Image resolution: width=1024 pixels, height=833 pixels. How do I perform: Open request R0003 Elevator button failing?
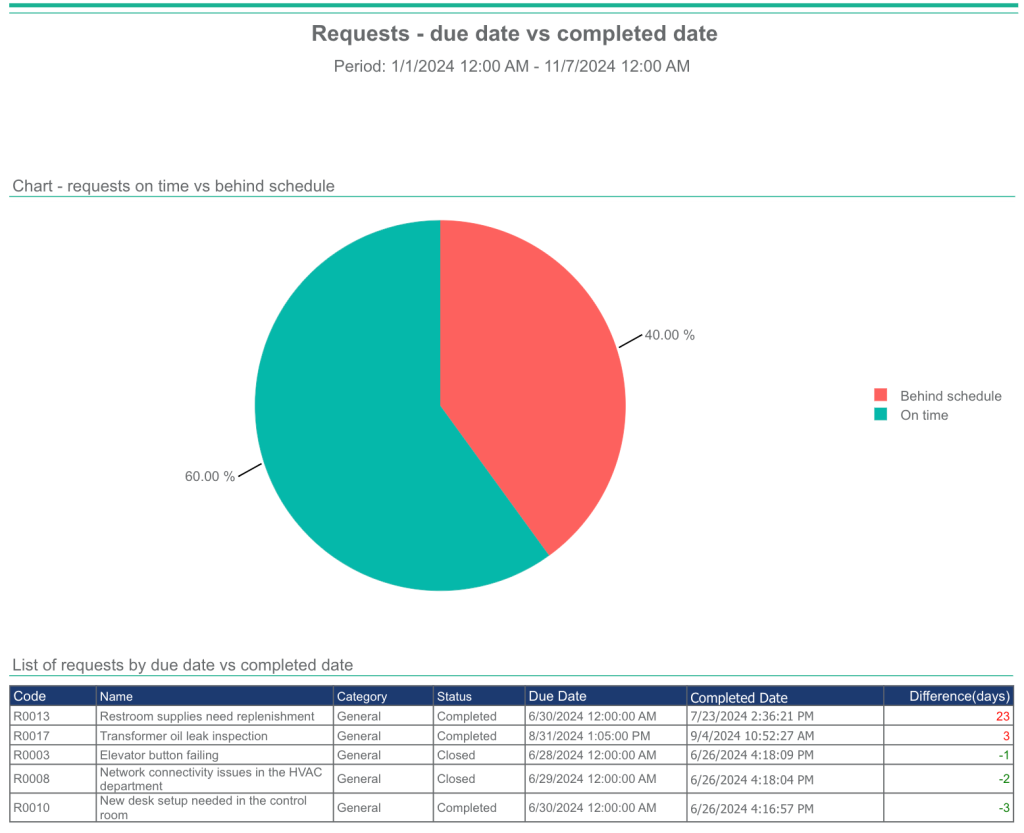[x=160, y=755]
